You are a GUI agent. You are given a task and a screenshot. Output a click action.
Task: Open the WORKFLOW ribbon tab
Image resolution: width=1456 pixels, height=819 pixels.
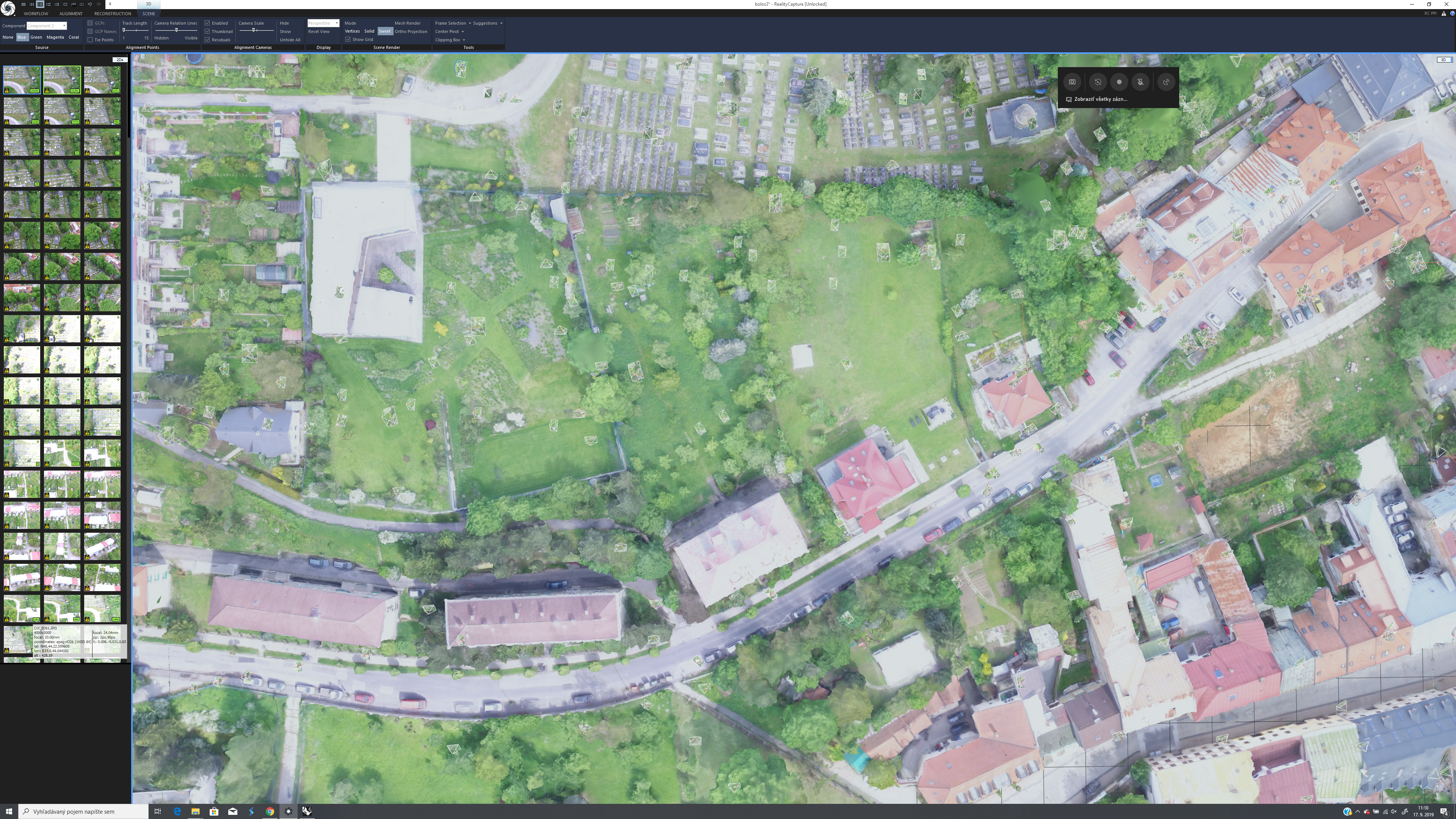pos(36,14)
